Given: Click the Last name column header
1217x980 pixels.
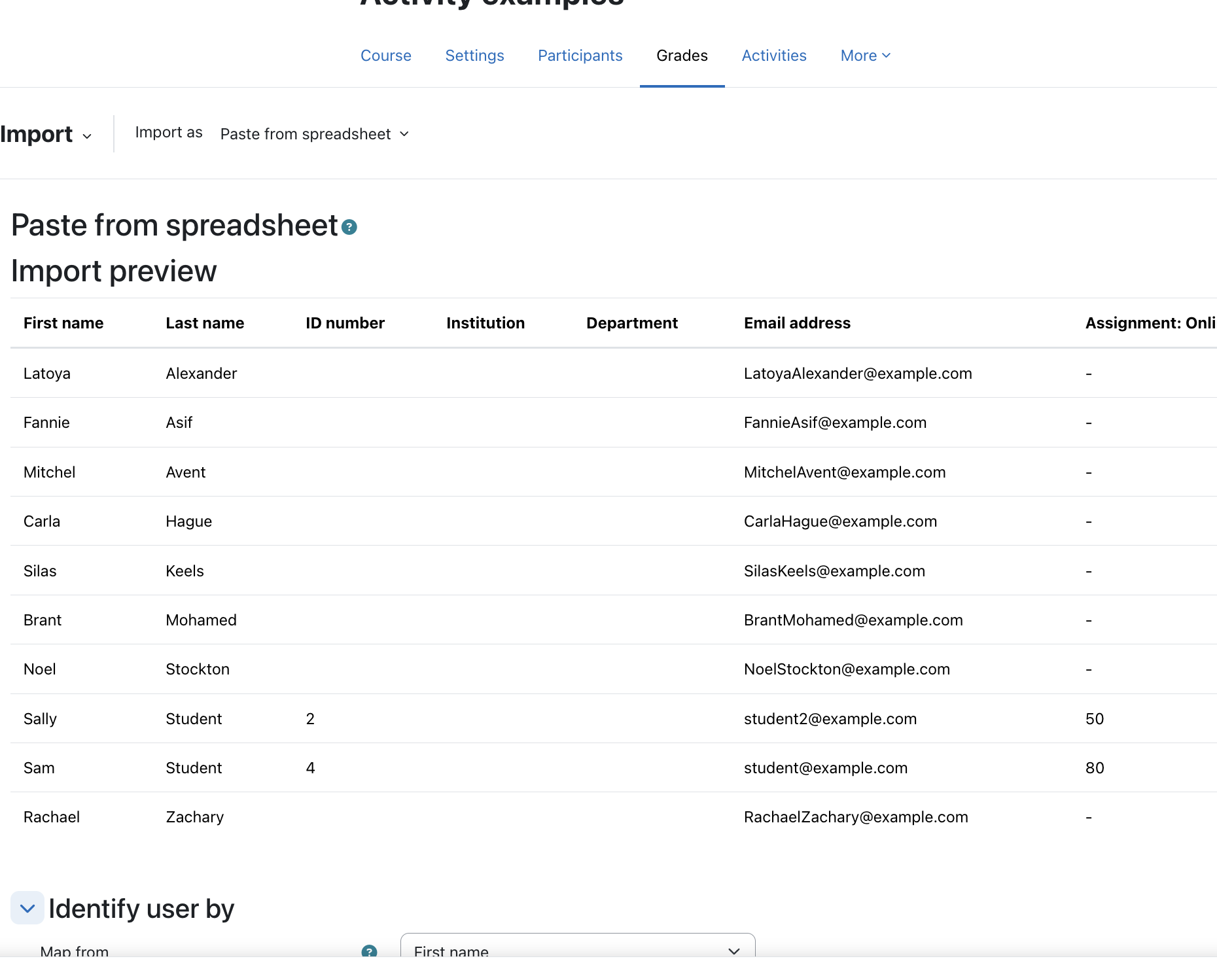Looking at the screenshot, I should [205, 323].
